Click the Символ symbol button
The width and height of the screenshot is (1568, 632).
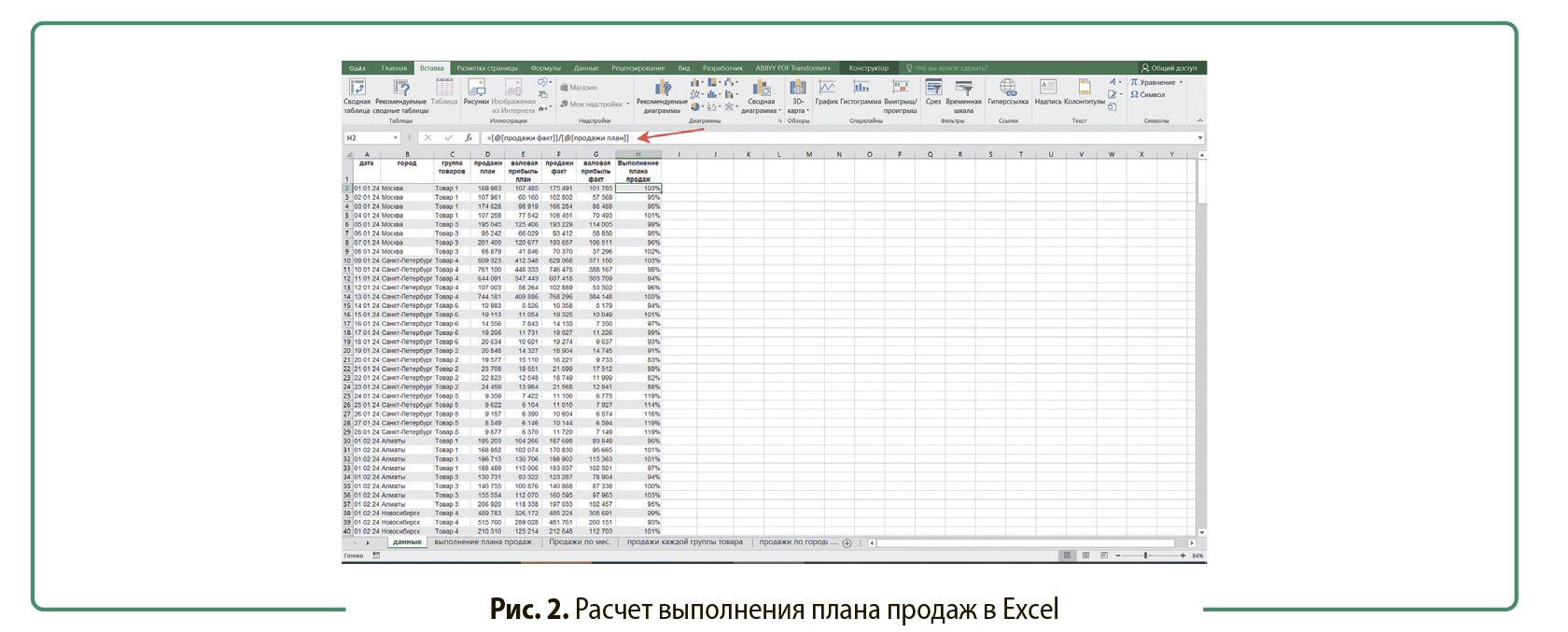click(1148, 94)
